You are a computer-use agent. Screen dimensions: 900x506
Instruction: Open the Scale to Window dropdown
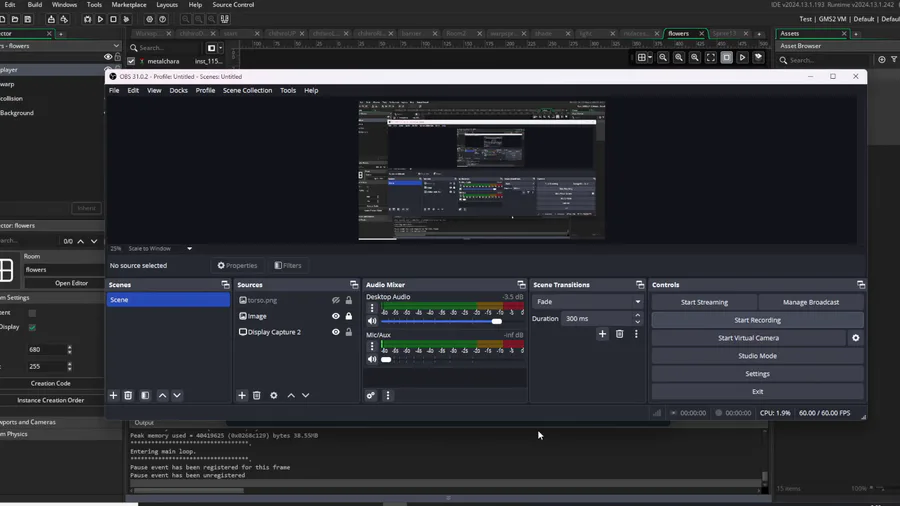tap(189, 248)
